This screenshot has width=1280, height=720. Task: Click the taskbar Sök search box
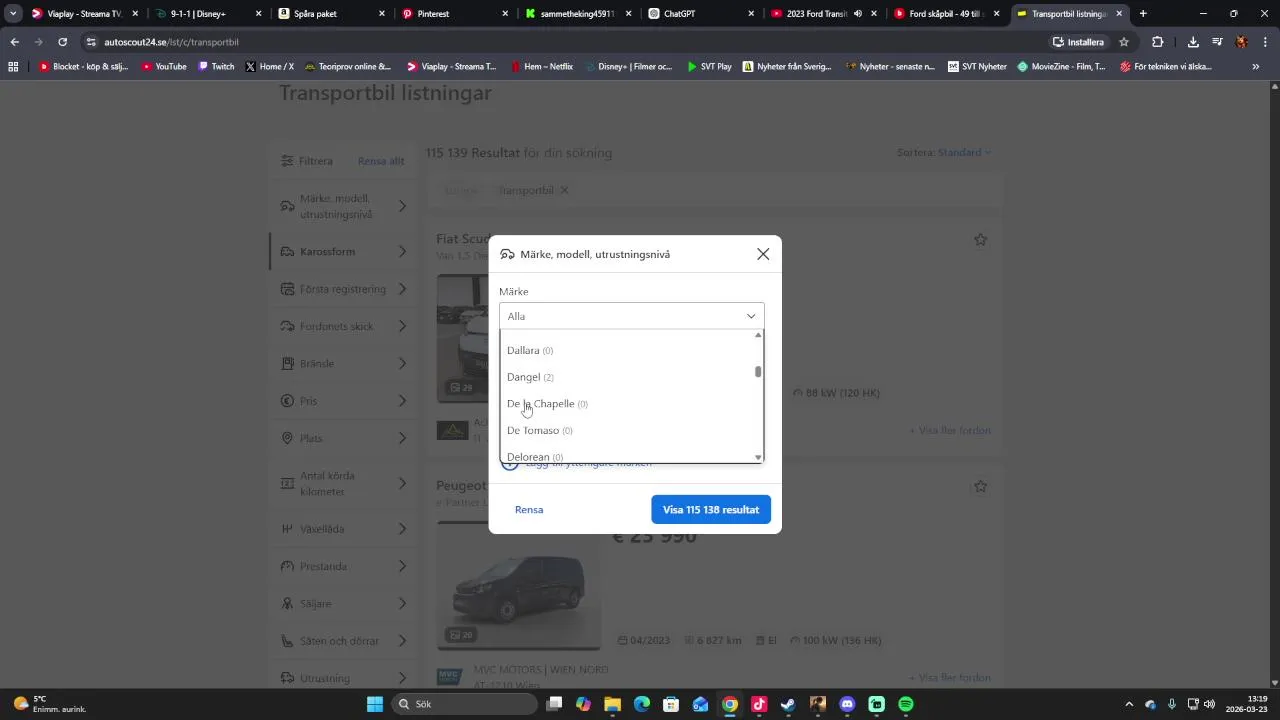click(x=464, y=704)
